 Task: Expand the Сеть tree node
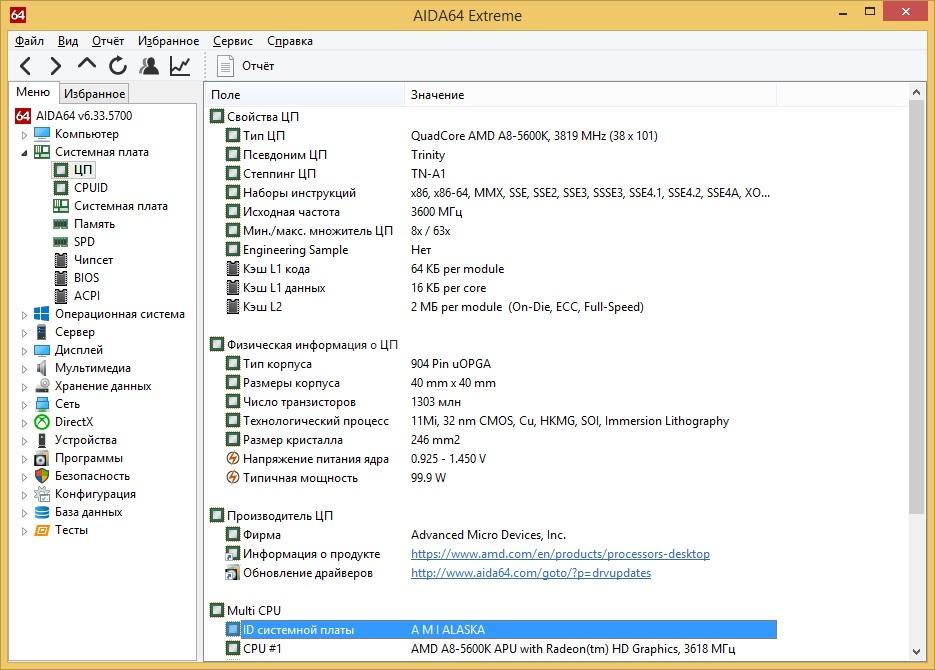[x=24, y=405]
